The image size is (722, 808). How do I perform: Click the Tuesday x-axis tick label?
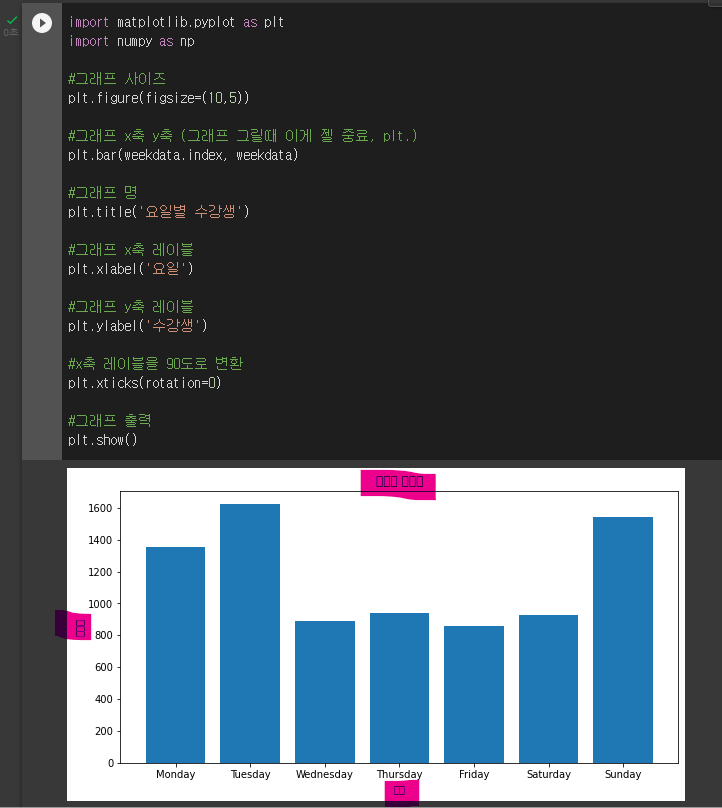click(250, 774)
